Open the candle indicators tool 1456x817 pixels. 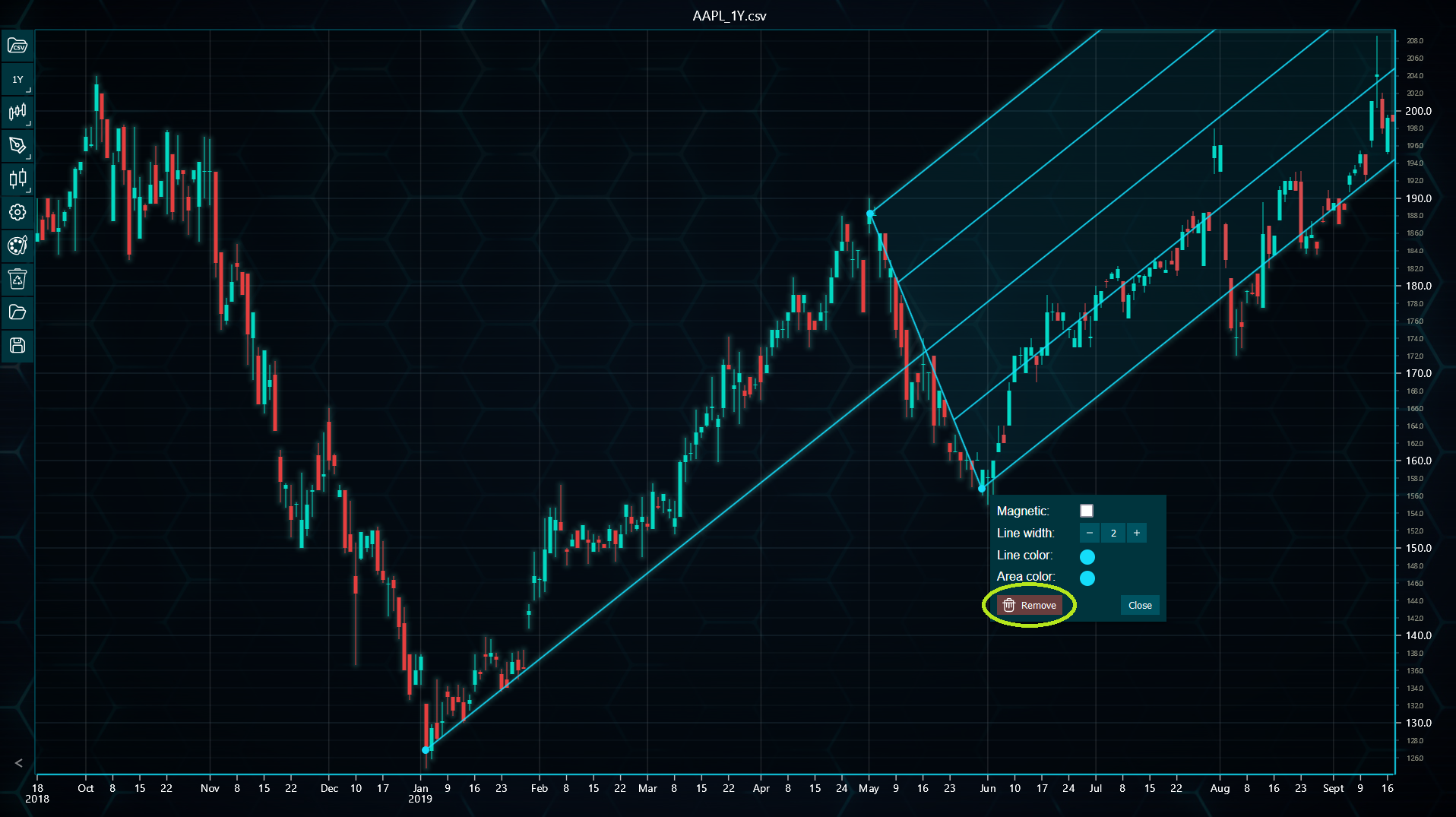click(x=17, y=179)
